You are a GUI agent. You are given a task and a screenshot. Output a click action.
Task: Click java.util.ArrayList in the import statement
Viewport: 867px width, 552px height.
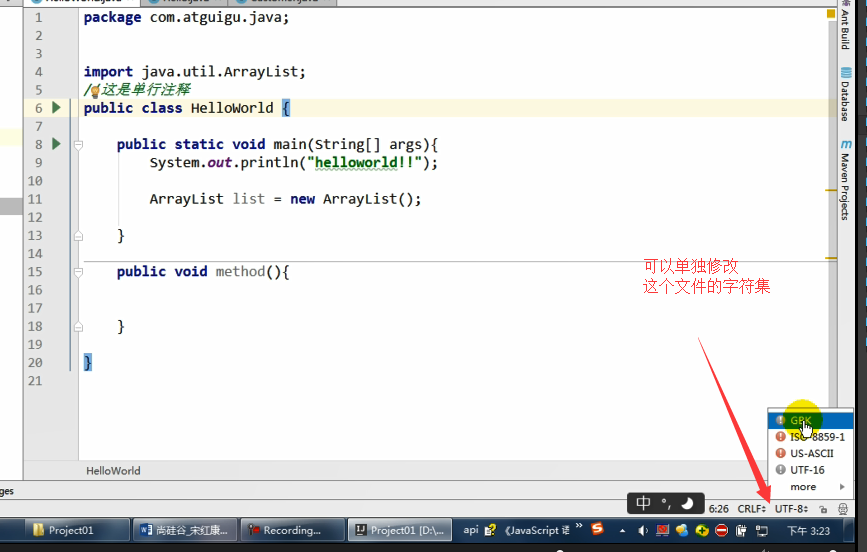point(220,72)
